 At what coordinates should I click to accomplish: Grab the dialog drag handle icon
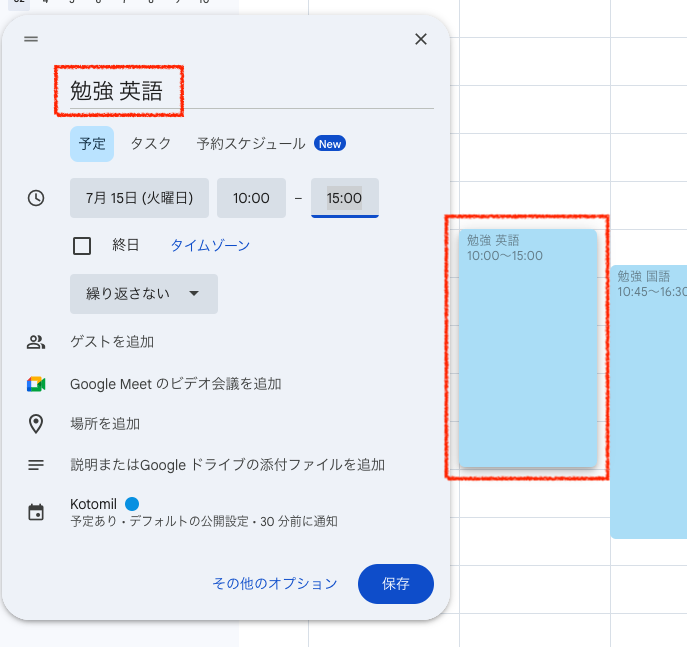tap(31, 39)
